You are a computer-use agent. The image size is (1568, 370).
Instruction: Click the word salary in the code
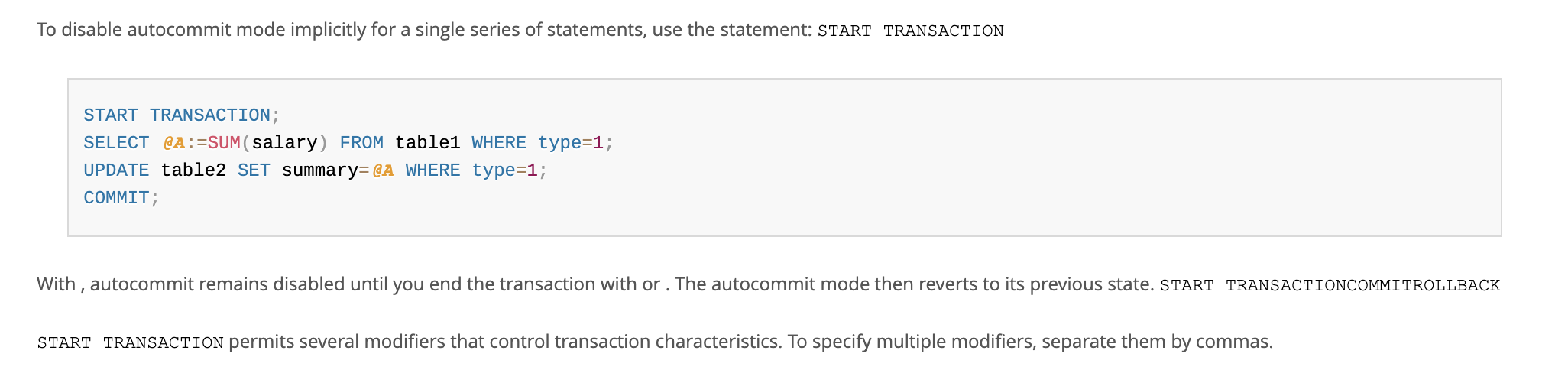[284, 143]
